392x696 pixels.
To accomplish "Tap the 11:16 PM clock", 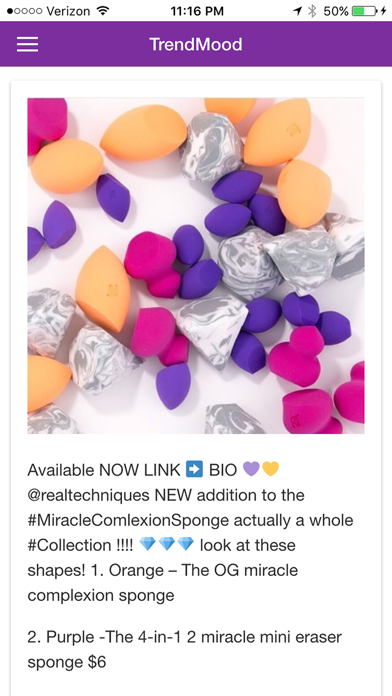I will 197,11.
